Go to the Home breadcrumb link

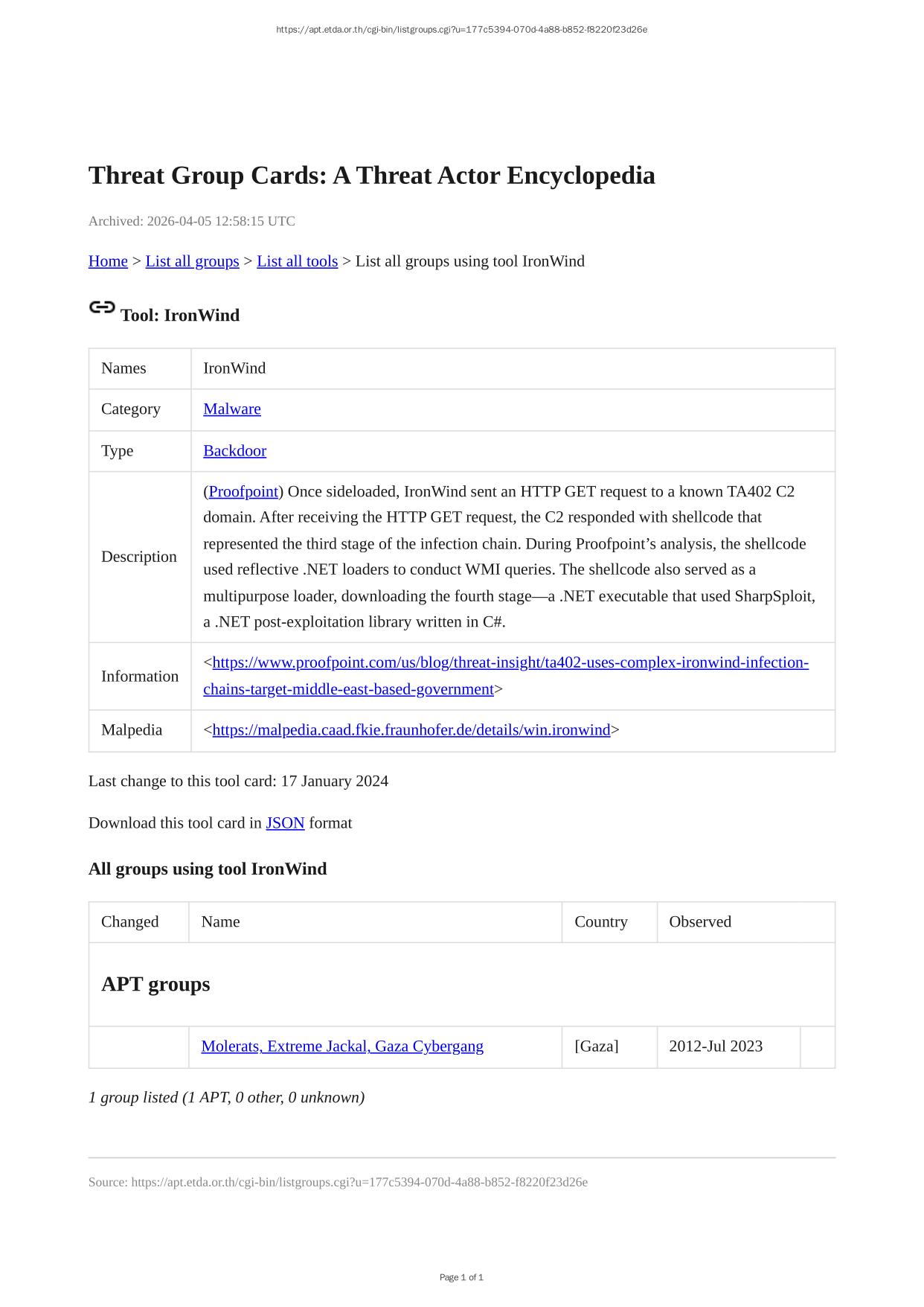(x=108, y=261)
